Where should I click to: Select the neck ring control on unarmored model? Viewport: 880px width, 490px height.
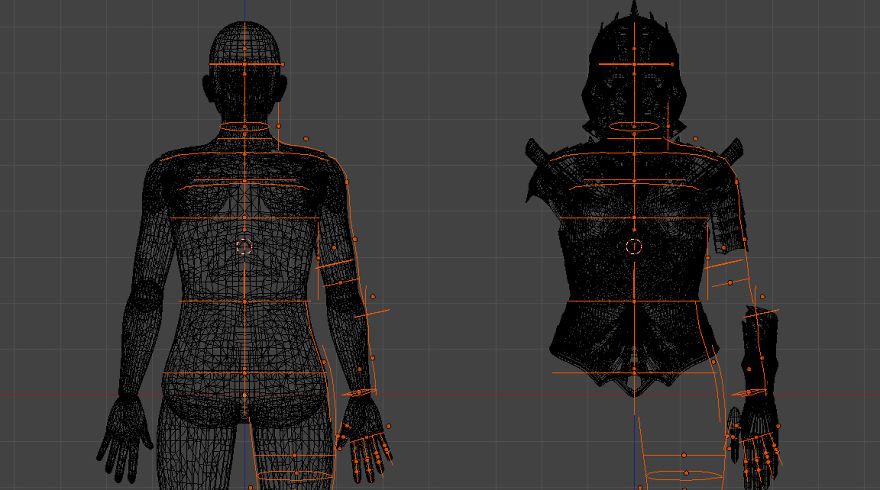[245, 127]
